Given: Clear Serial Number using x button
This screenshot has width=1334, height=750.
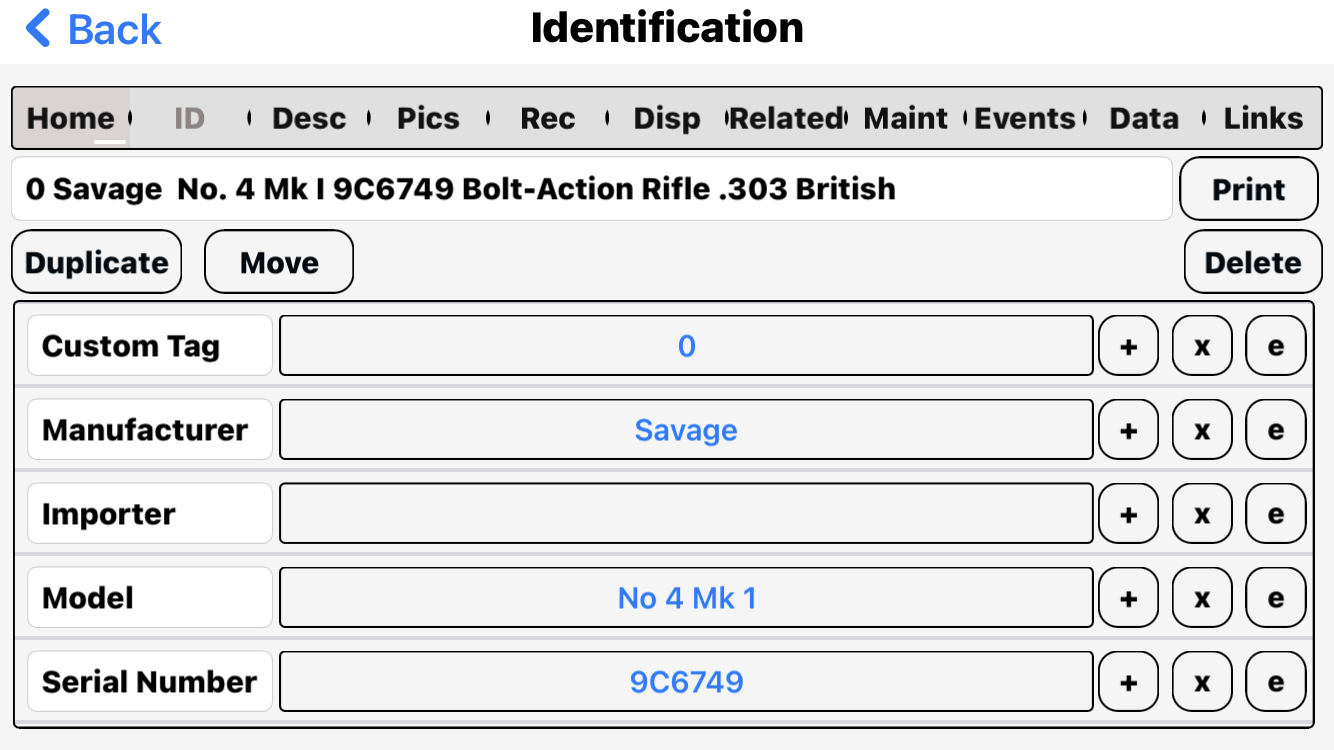Looking at the screenshot, I should pos(1202,682).
